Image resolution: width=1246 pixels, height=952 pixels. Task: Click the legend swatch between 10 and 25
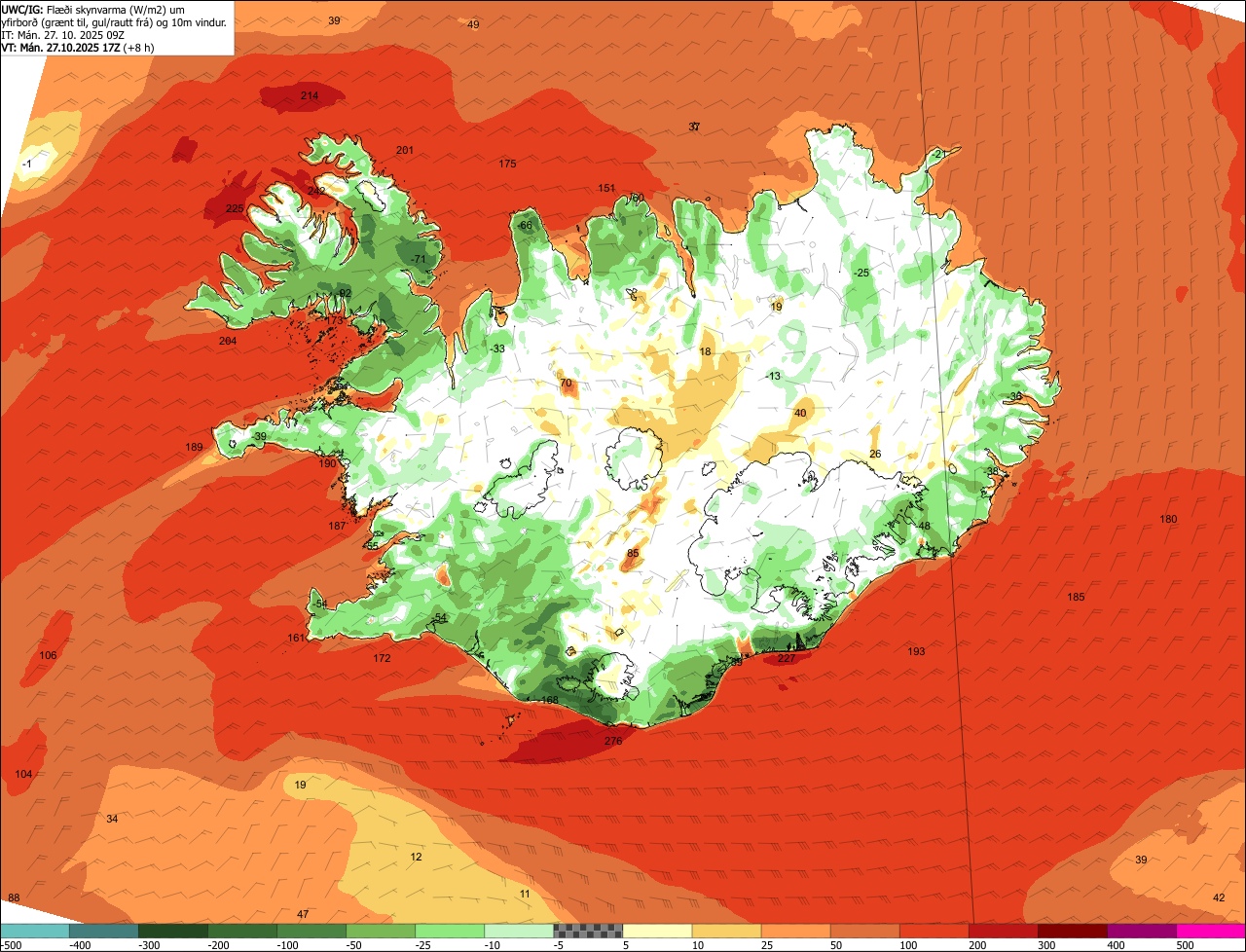726,931
